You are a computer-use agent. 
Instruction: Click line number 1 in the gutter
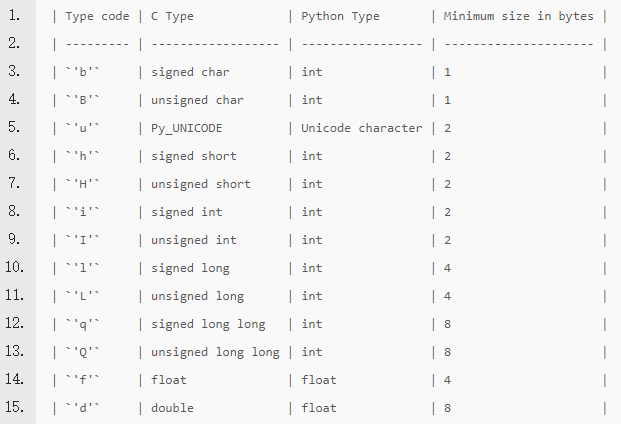(13, 16)
